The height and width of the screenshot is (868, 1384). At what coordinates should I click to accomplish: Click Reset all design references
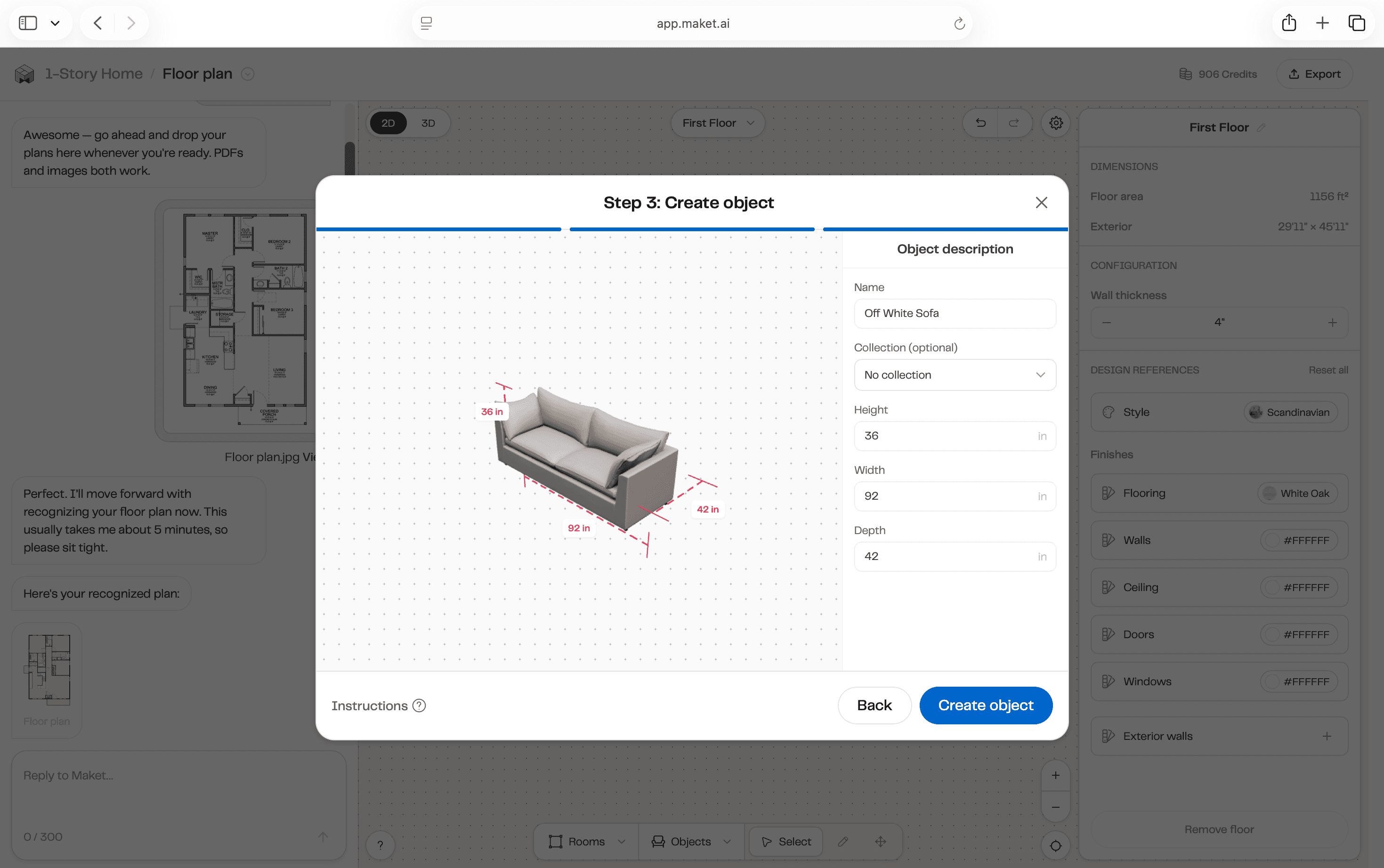(1328, 370)
